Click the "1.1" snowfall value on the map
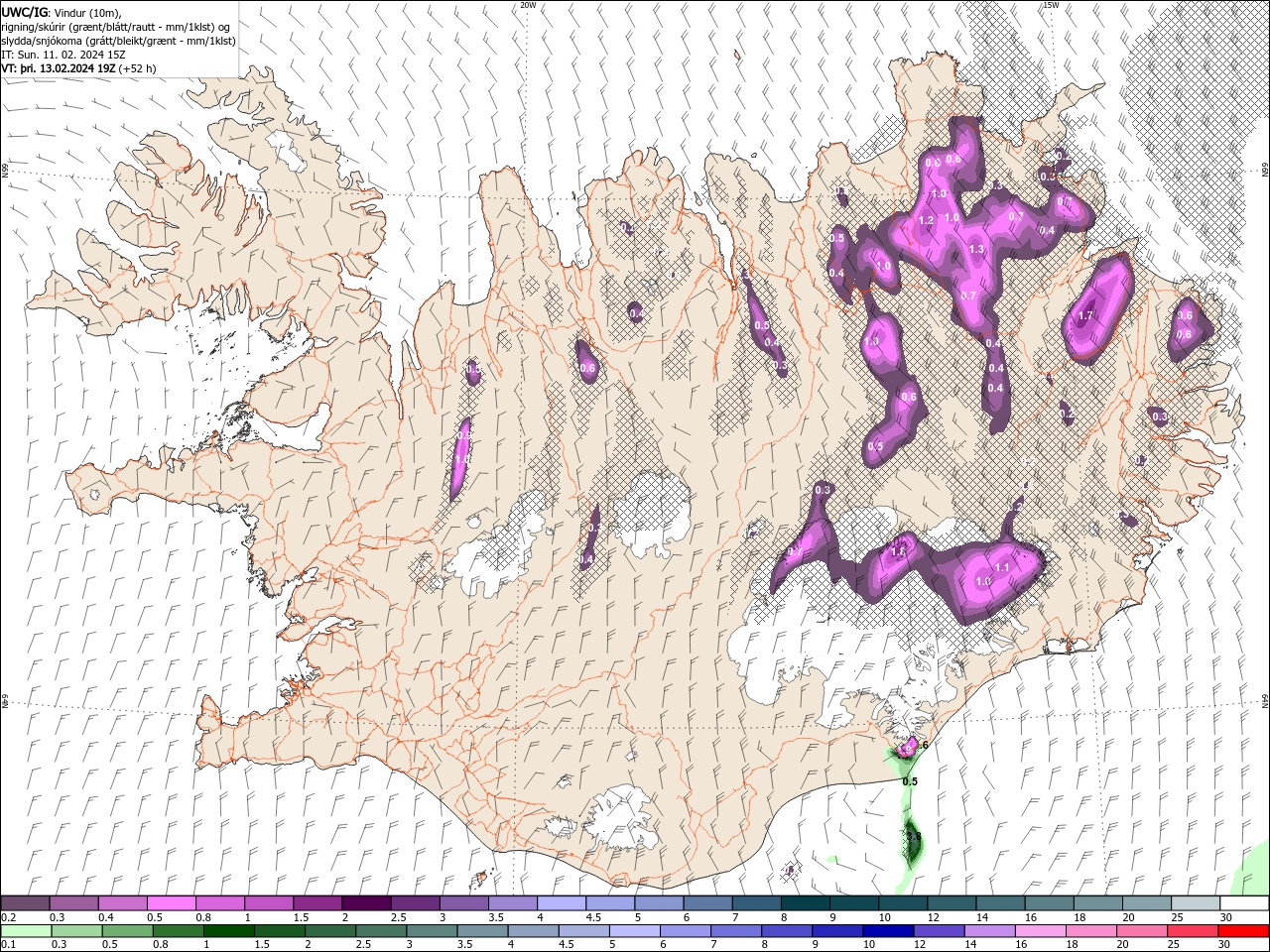 (x=1002, y=567)
